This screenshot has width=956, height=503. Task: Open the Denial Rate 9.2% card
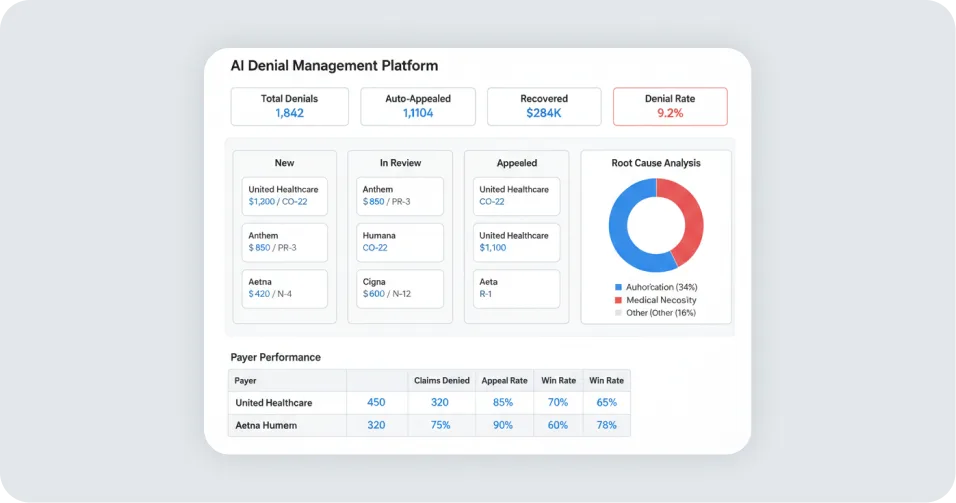pyautogui.click(x=670, y=107)
